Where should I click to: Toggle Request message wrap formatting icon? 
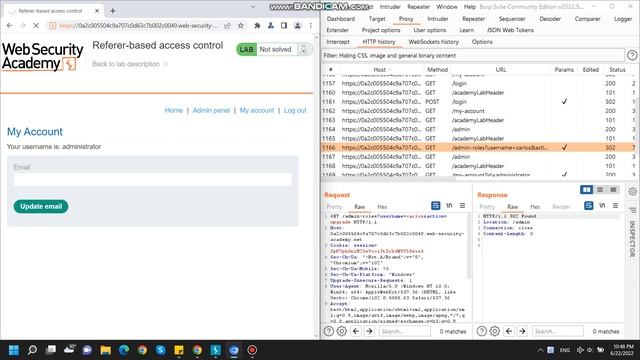436,206
